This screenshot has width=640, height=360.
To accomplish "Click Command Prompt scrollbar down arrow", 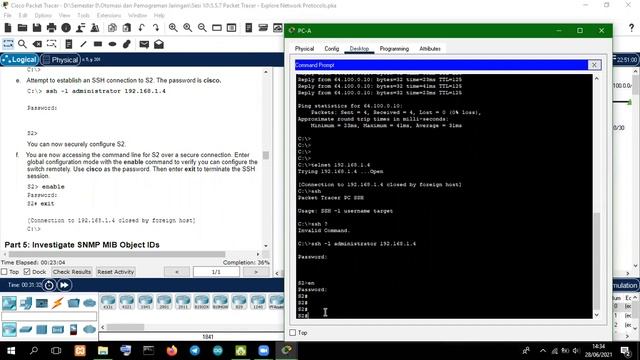I will [x=597, y=315].
